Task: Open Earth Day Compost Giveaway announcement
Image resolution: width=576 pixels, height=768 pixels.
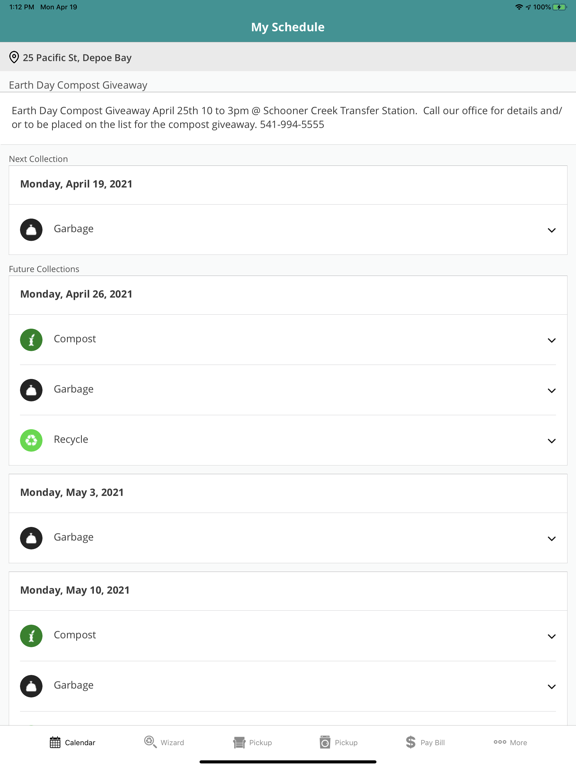Action: tap(288, 118)
